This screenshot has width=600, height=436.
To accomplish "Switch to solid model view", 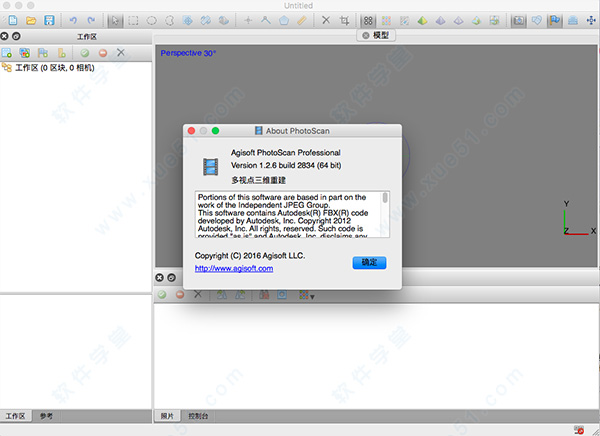I will click(440, 20).
